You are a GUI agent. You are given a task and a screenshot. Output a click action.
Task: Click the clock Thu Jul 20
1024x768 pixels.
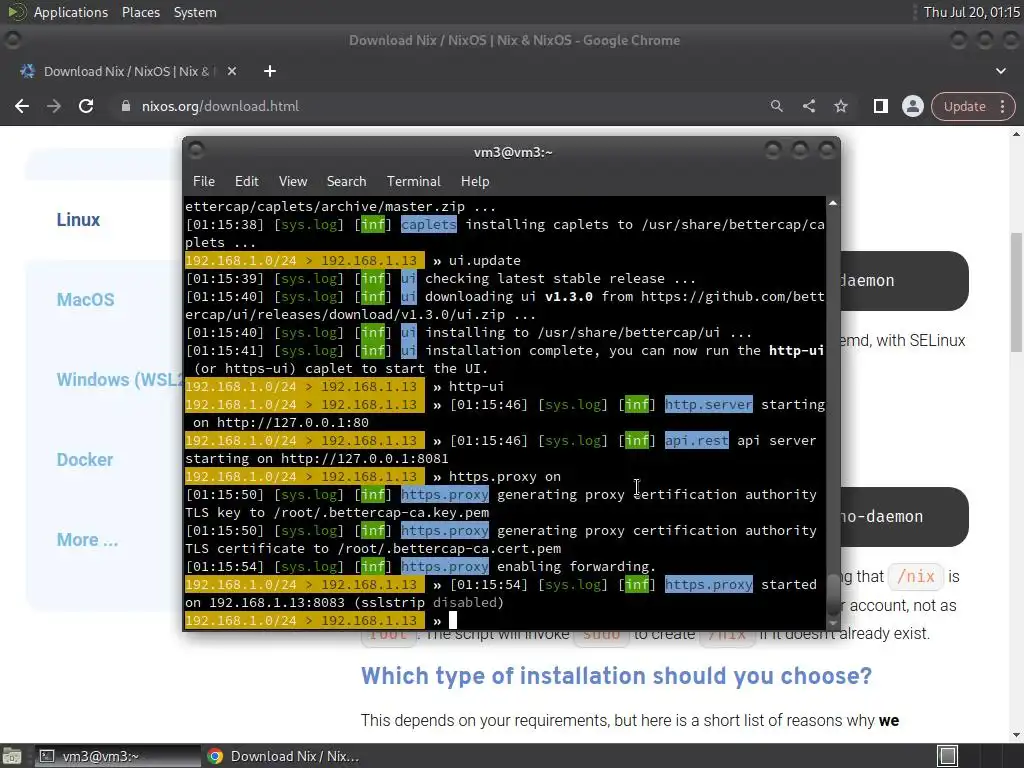coord(972,12)
